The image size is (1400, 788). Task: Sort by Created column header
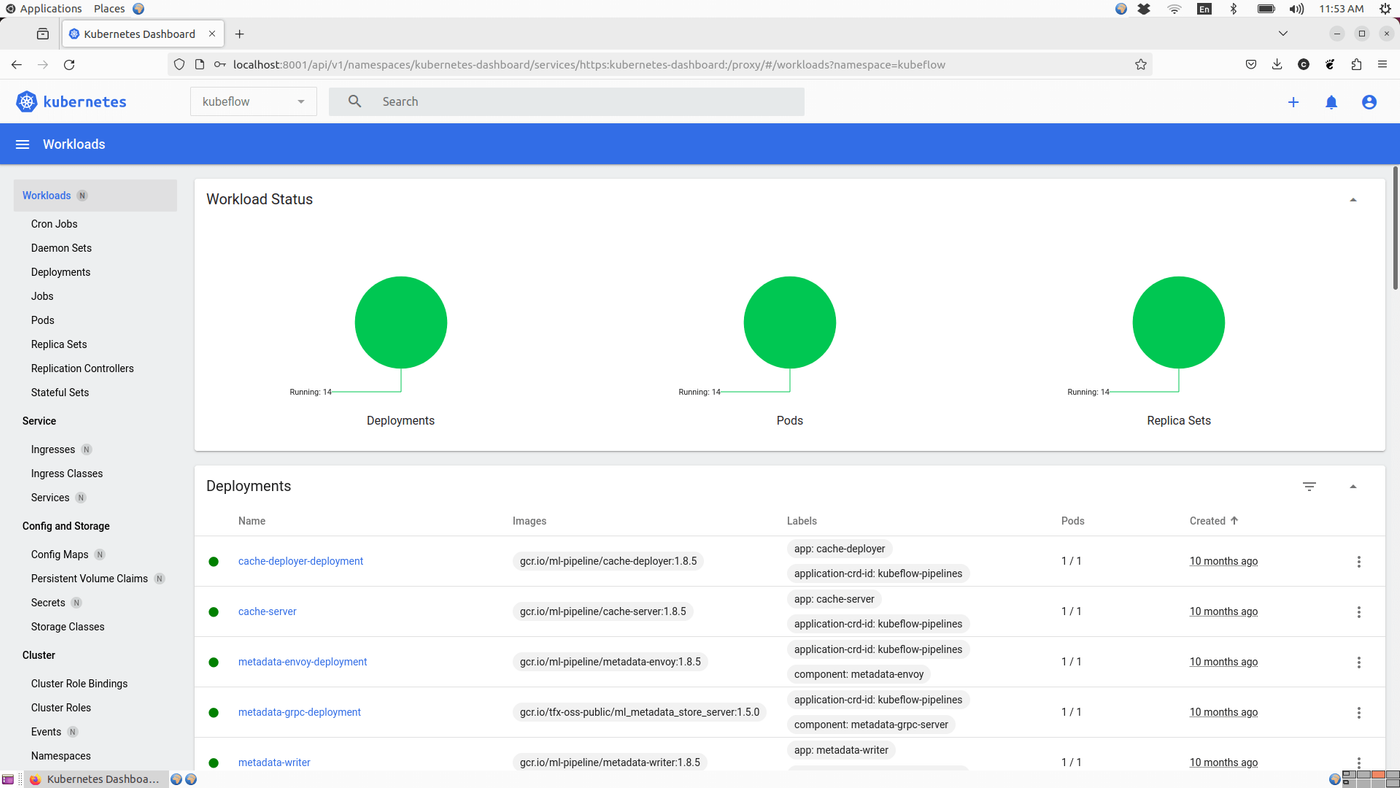click(x=1213, y=521)
